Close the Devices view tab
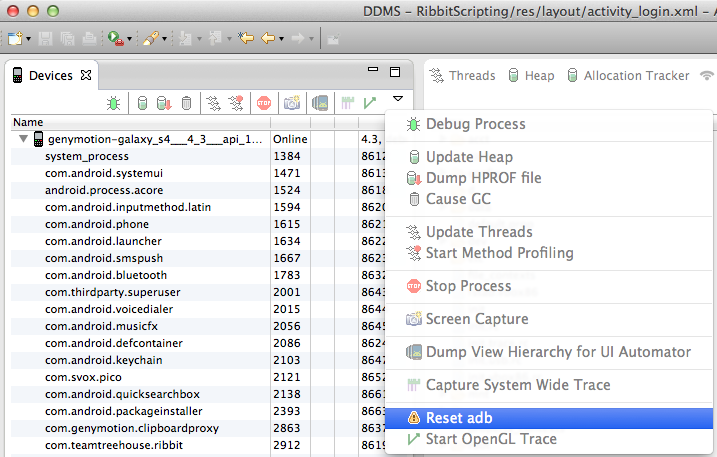Screen dimensions: 717x457 (x=85, y=75)
